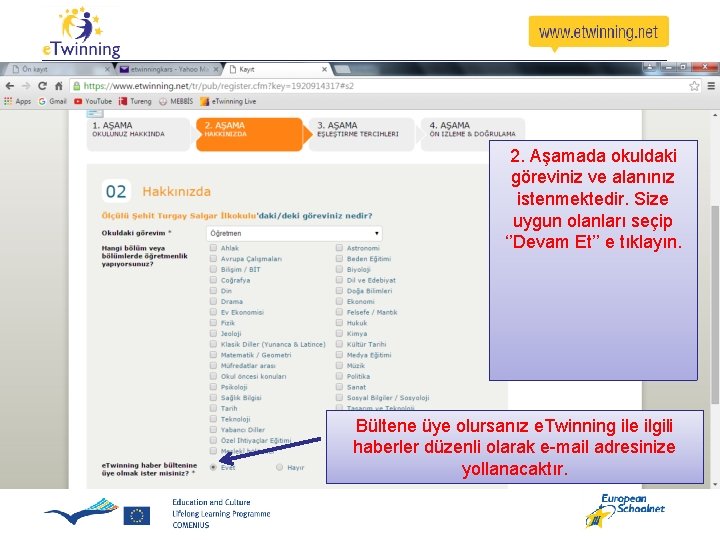The width and height of the screenshot is (720, 540).
Task: Check the Beden Eğitimi checkbox
Action: point(339,259)
